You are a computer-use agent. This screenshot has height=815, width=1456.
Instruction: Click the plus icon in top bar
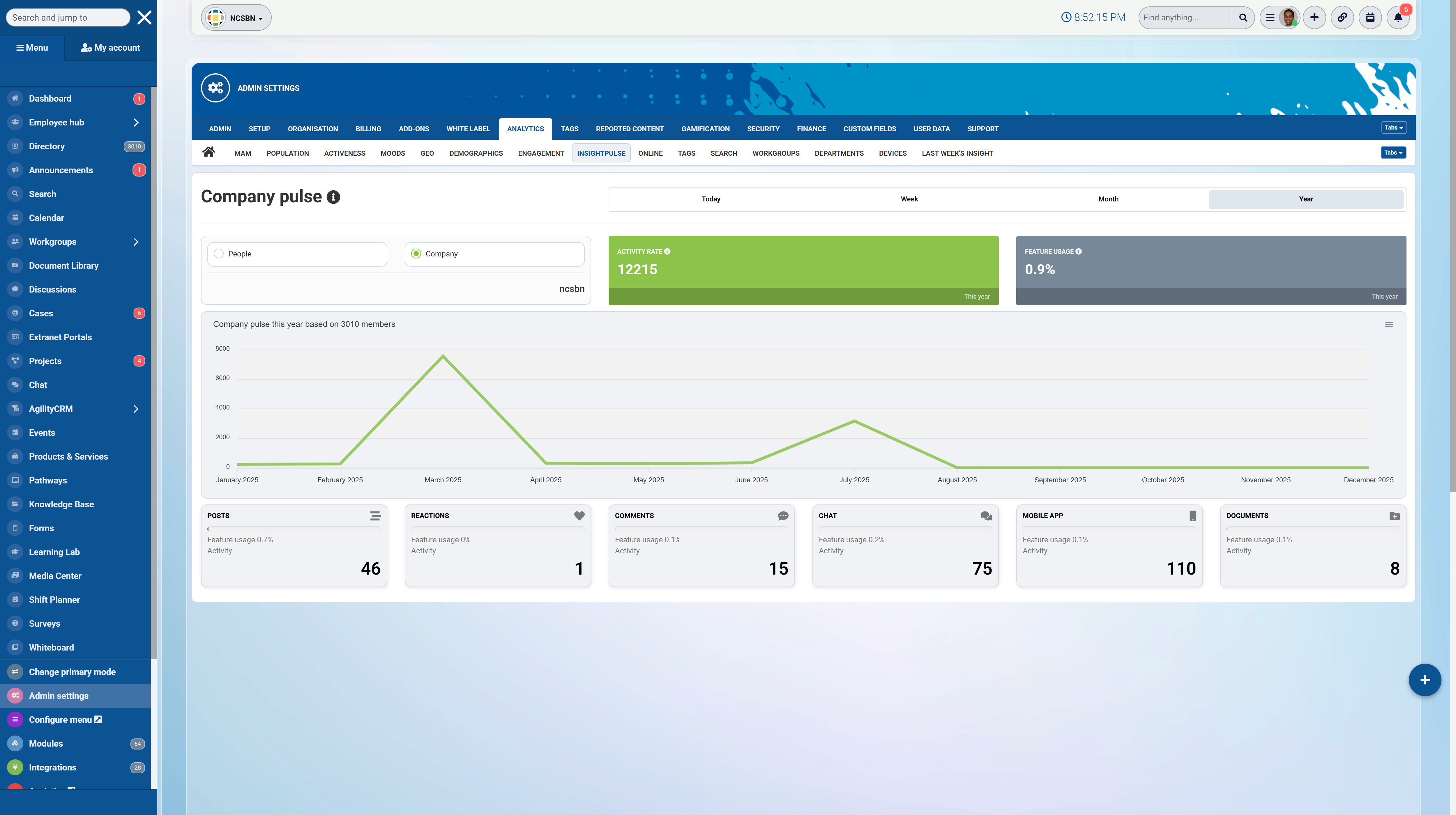[x=1314, y=17]
